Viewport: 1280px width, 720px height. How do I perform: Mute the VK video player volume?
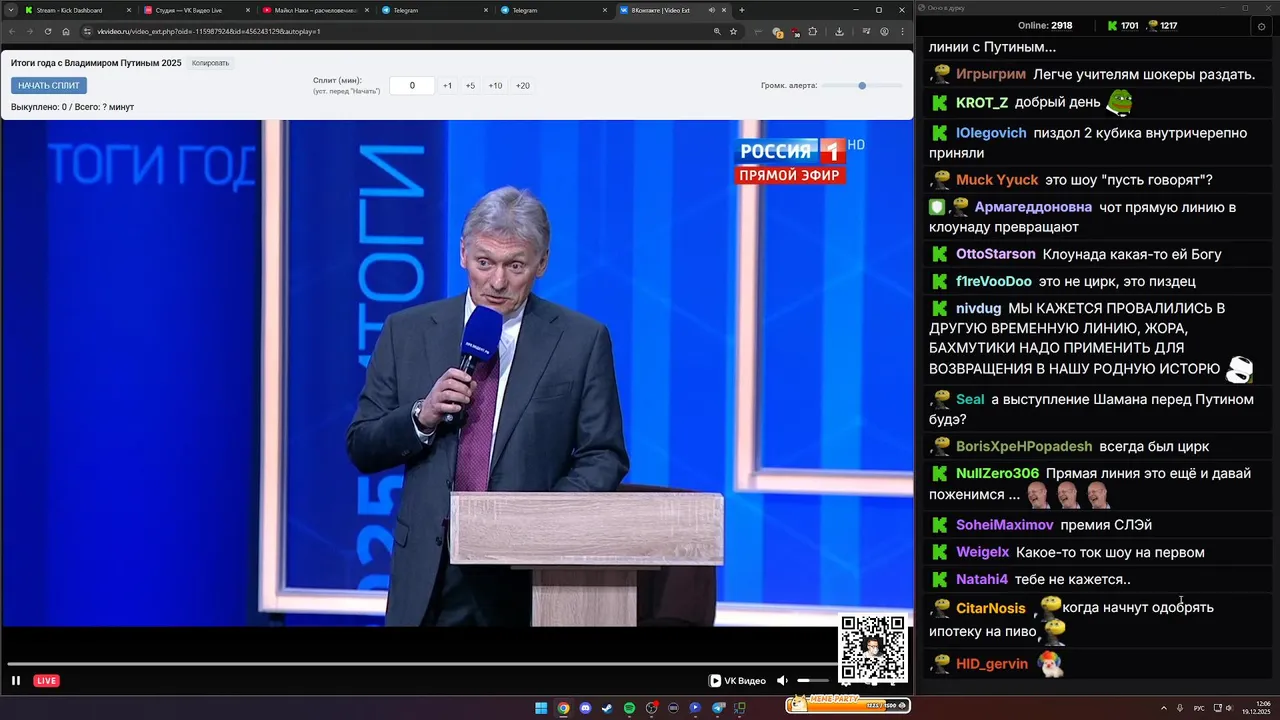pyautogui.click(x=782, y=680)
